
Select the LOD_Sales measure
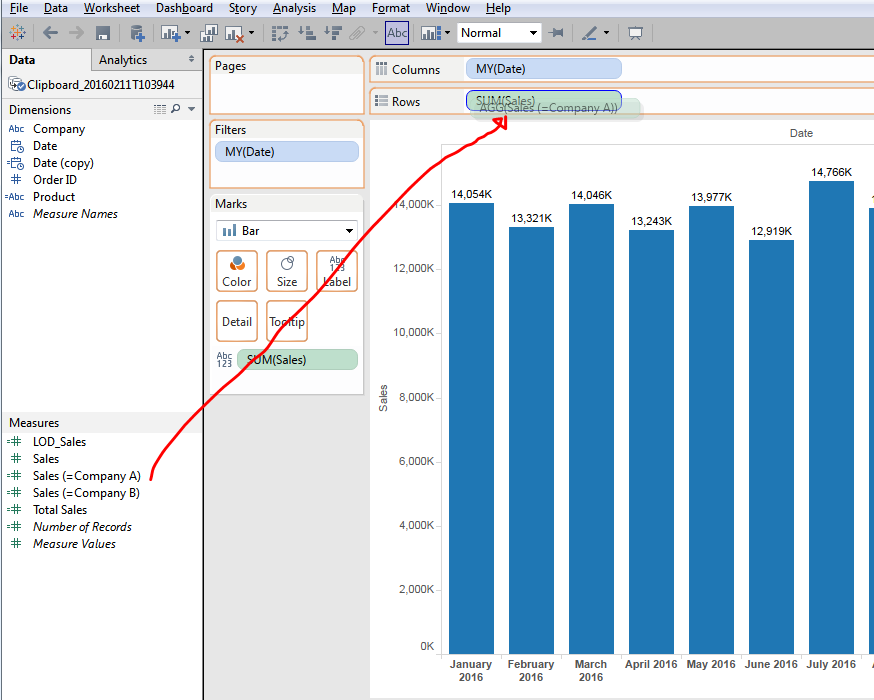59,442
